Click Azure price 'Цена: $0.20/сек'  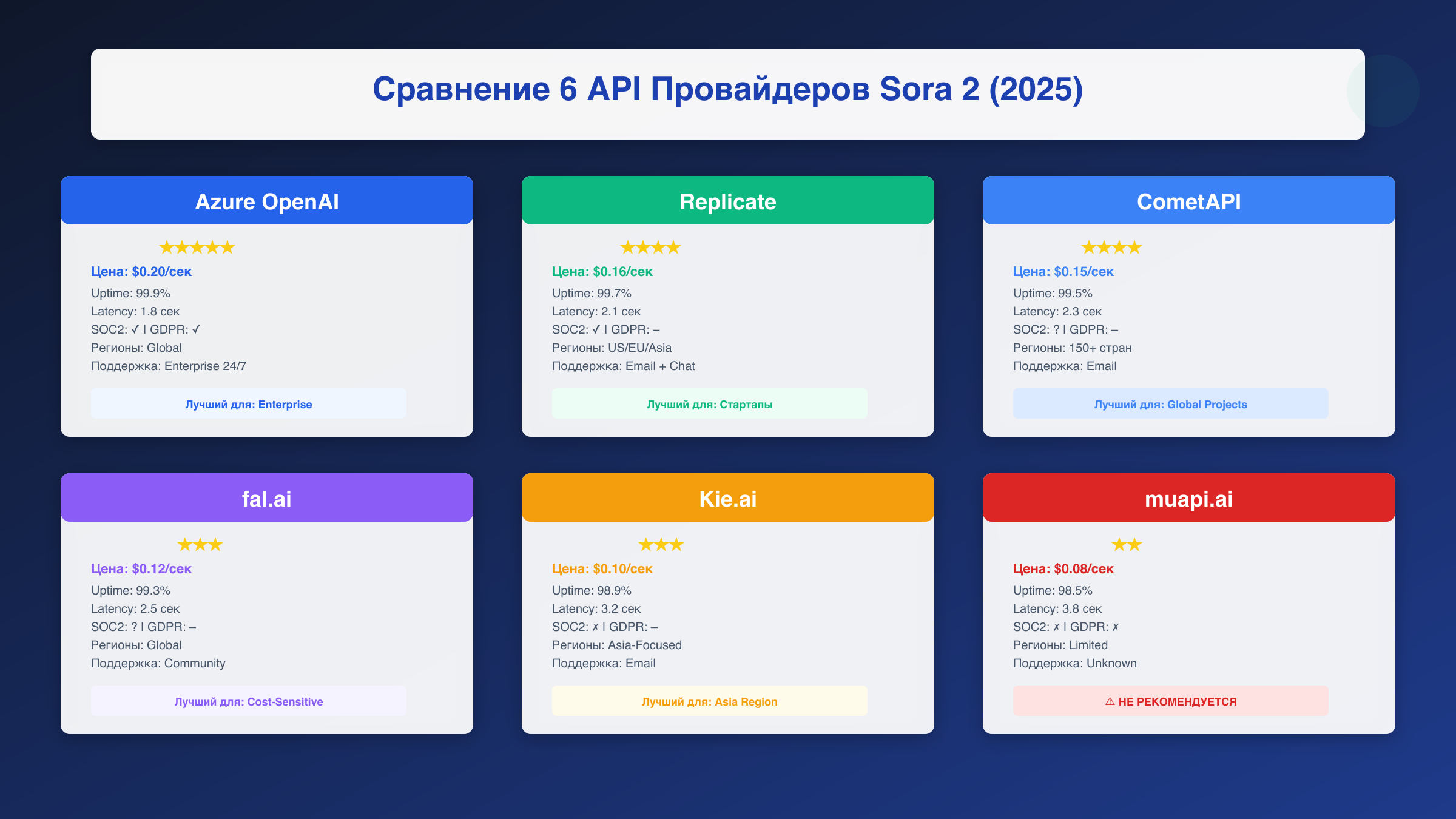click(x=141, y=271)
